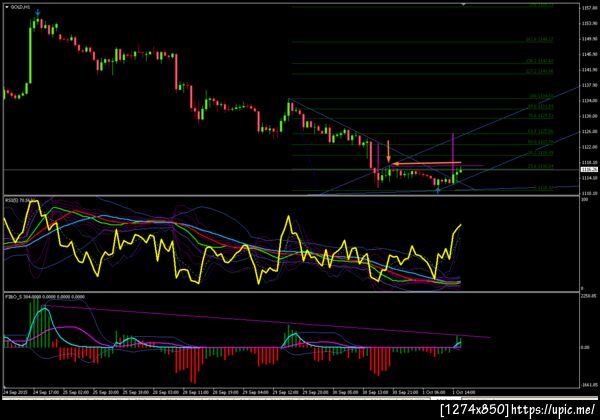Screen dimensions: 600x420
Task: Select the yellow RSI line at its latest peak
Action: [x=460, y=225]
